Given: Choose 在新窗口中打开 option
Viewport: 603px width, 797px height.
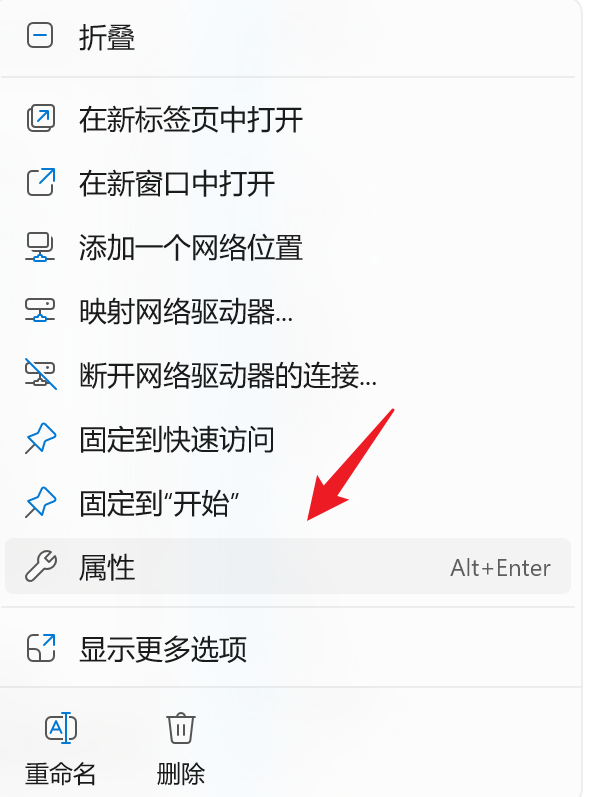Looking at the screenshot, I should (x=176, y=184).
